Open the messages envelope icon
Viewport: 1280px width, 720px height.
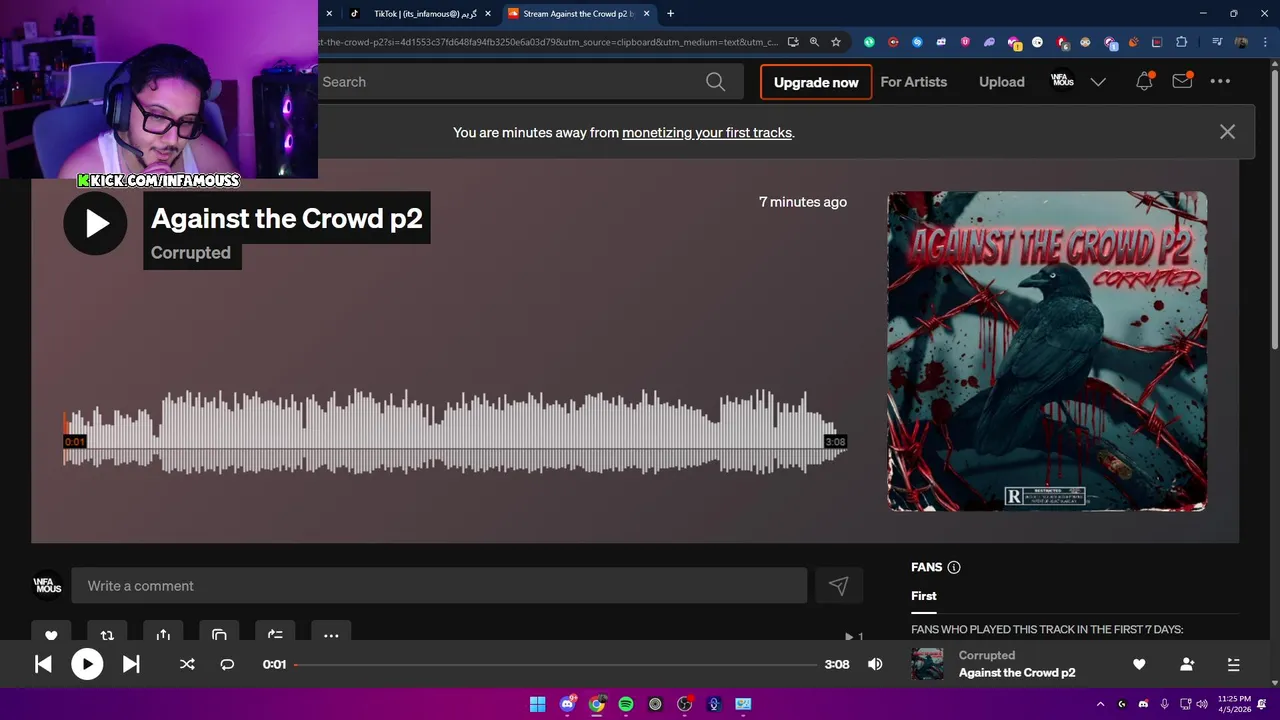1182,82
